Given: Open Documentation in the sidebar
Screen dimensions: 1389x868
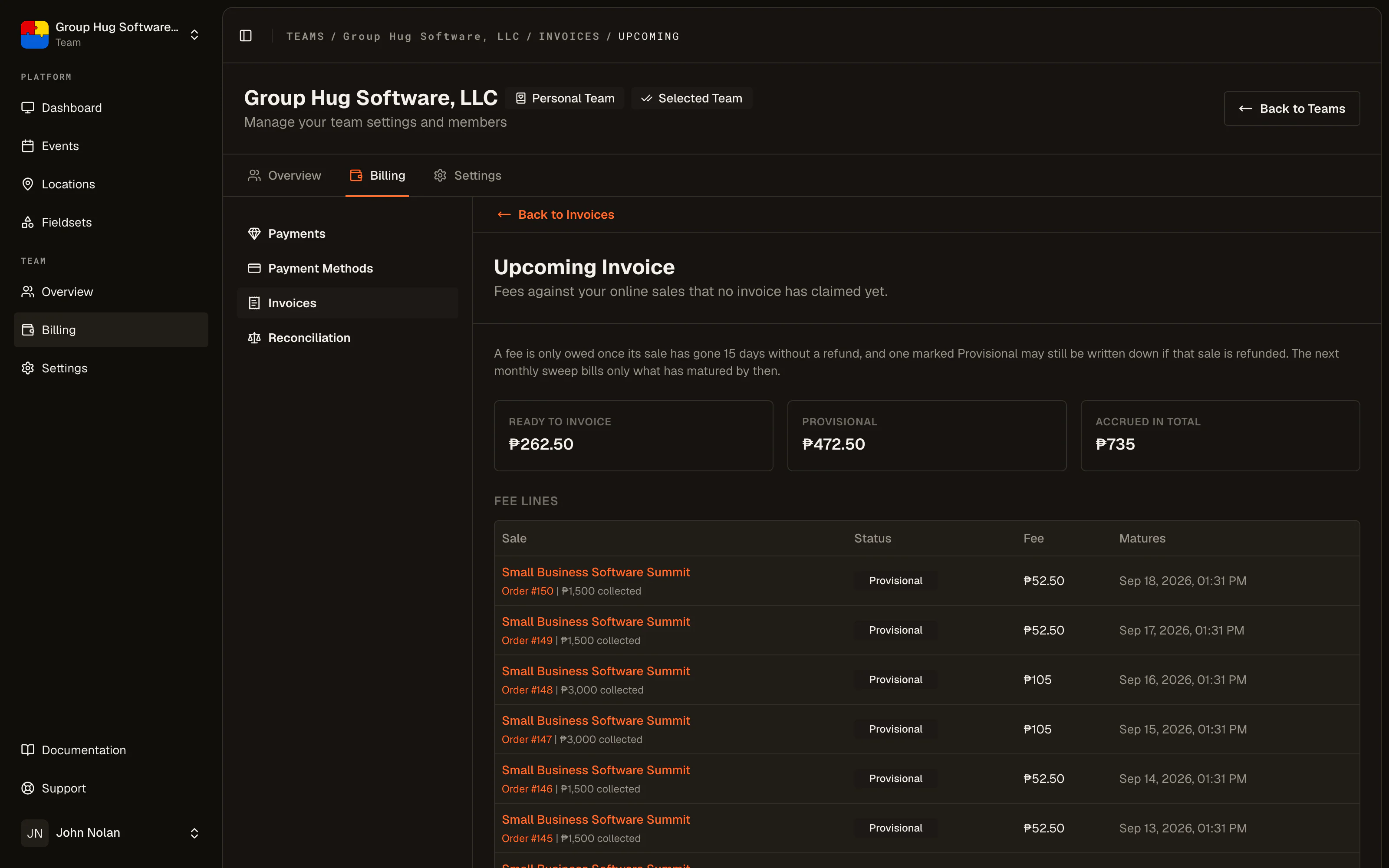Looking at the screenshot, I should point(111,750).
